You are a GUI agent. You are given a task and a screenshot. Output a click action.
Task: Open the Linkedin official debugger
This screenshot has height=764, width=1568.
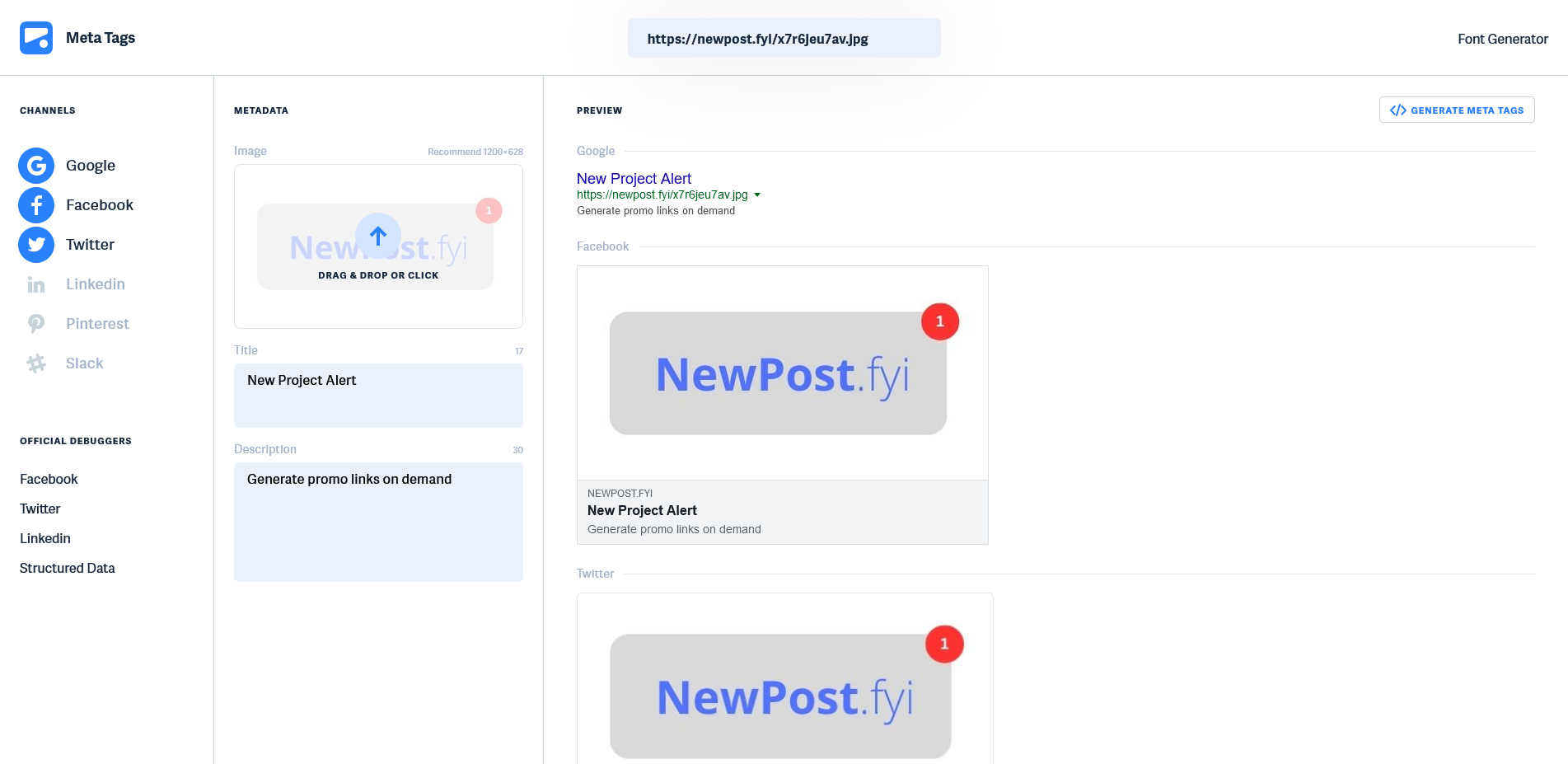point(45,538)
